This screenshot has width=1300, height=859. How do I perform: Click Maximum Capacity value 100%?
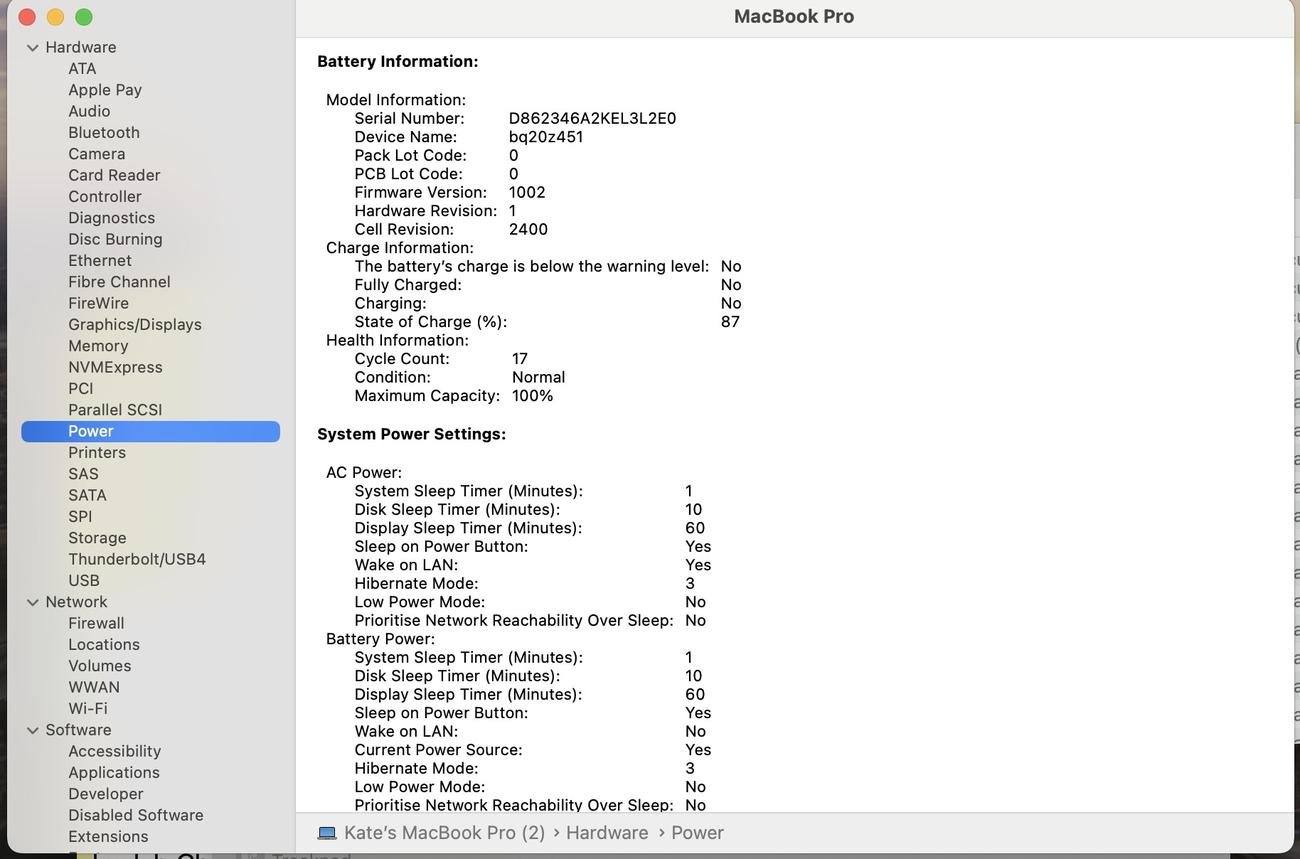coord(532,396)
